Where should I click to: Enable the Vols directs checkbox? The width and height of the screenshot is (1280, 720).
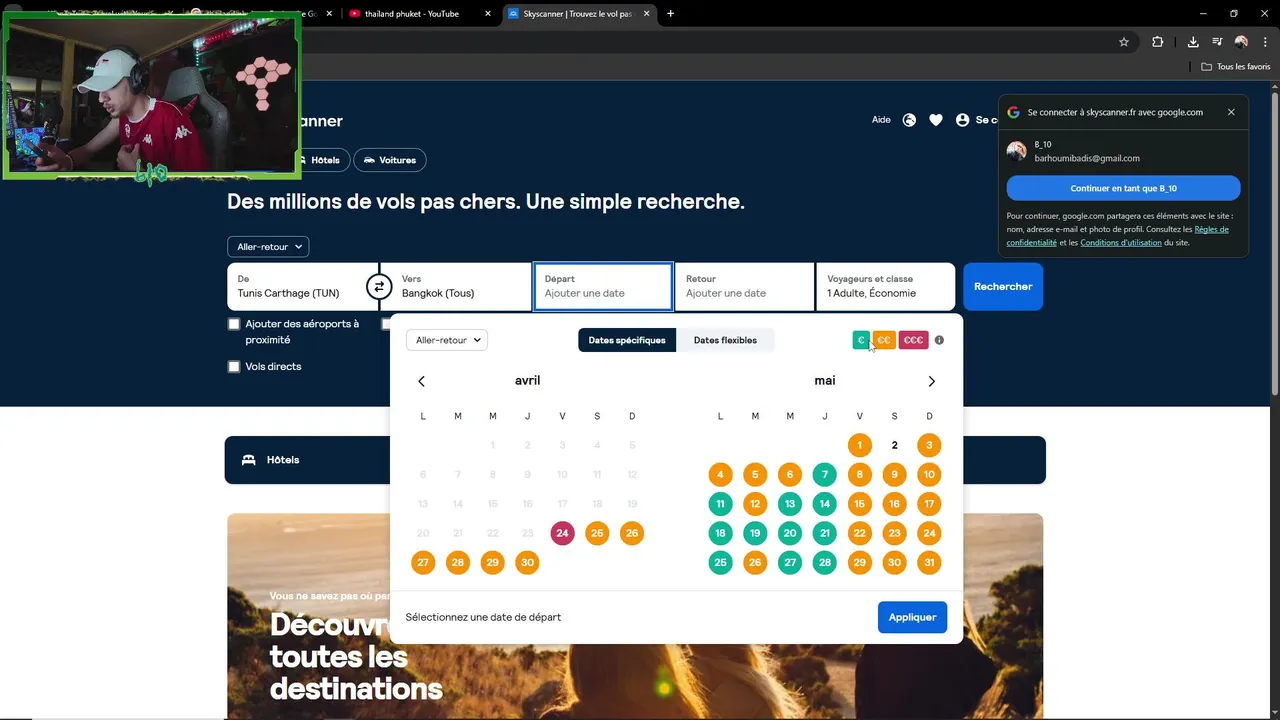coord(234,366)
